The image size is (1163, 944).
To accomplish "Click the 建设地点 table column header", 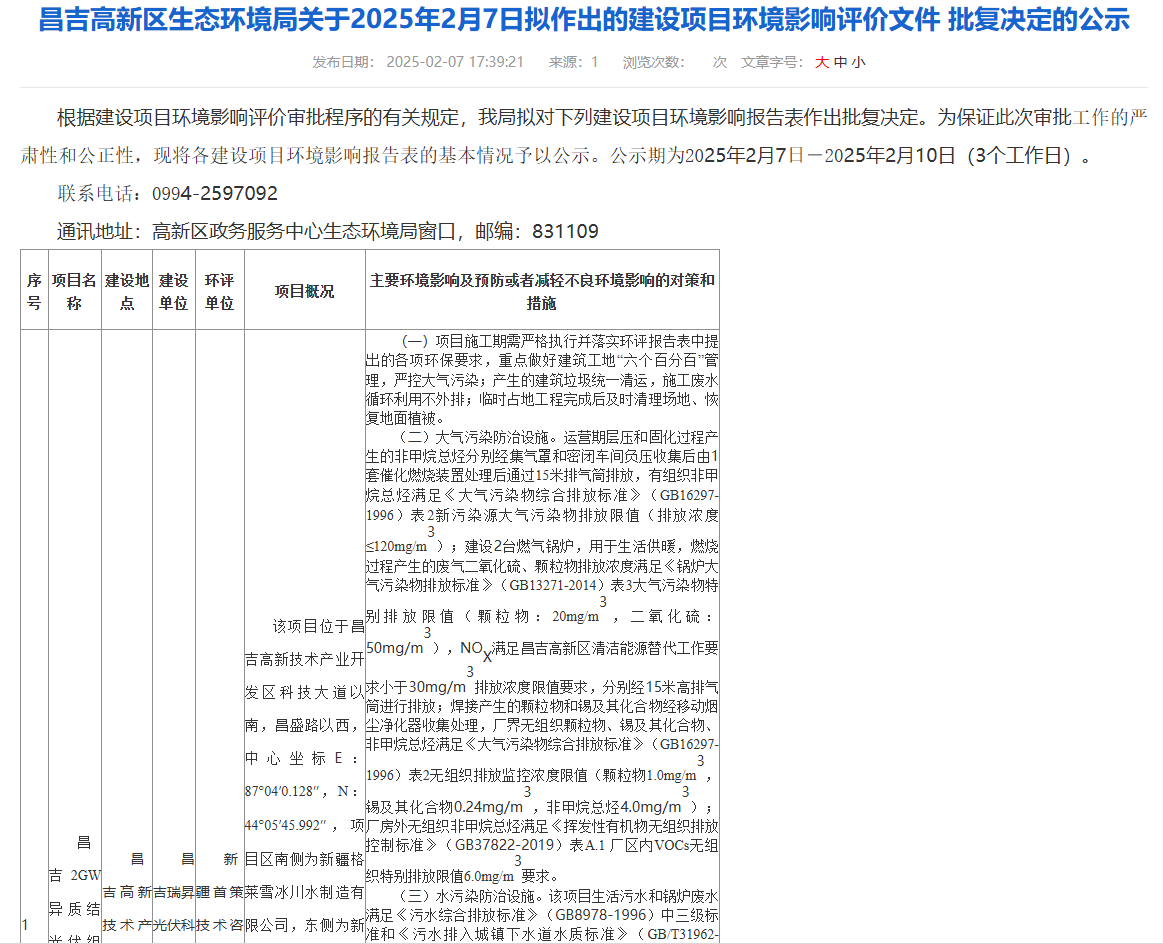I will (x=127, y=291).
